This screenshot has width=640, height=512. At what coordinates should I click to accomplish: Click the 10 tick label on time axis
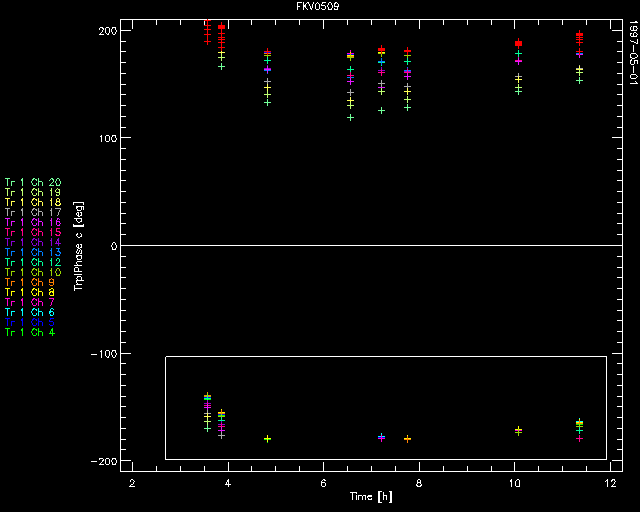(515, 482)
